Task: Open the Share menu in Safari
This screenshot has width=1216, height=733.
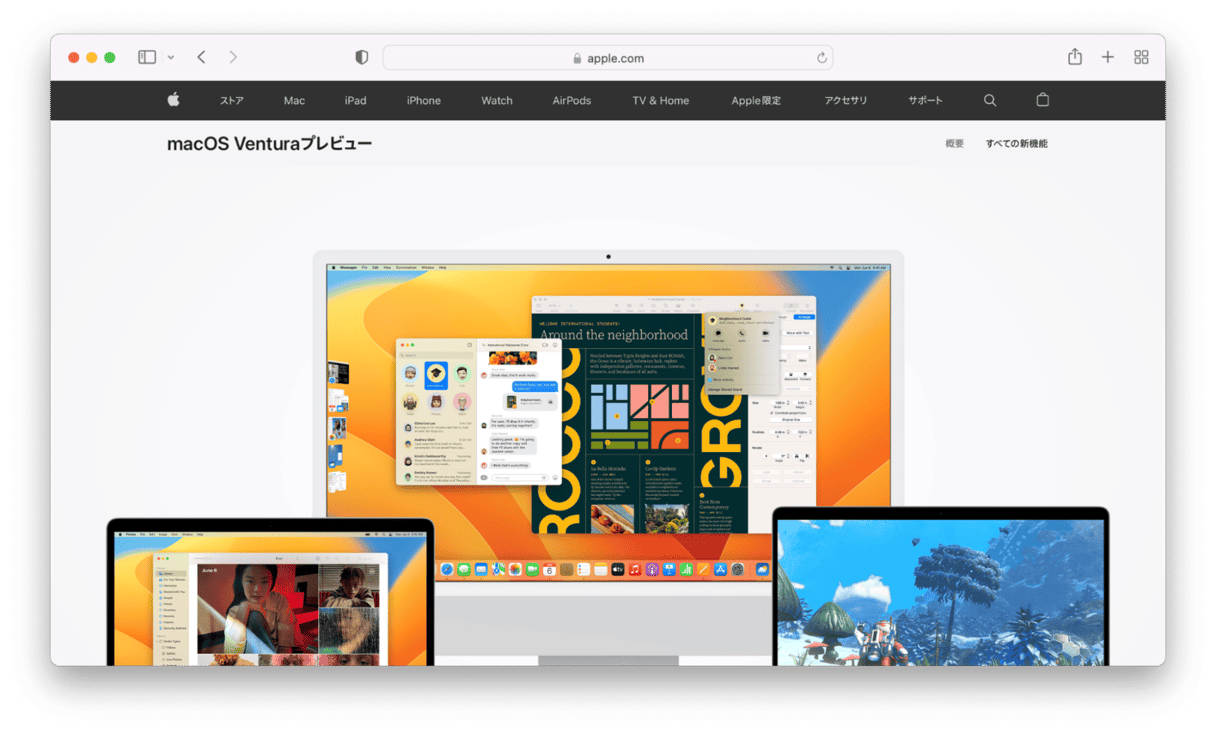Action: pos(1075,57)
